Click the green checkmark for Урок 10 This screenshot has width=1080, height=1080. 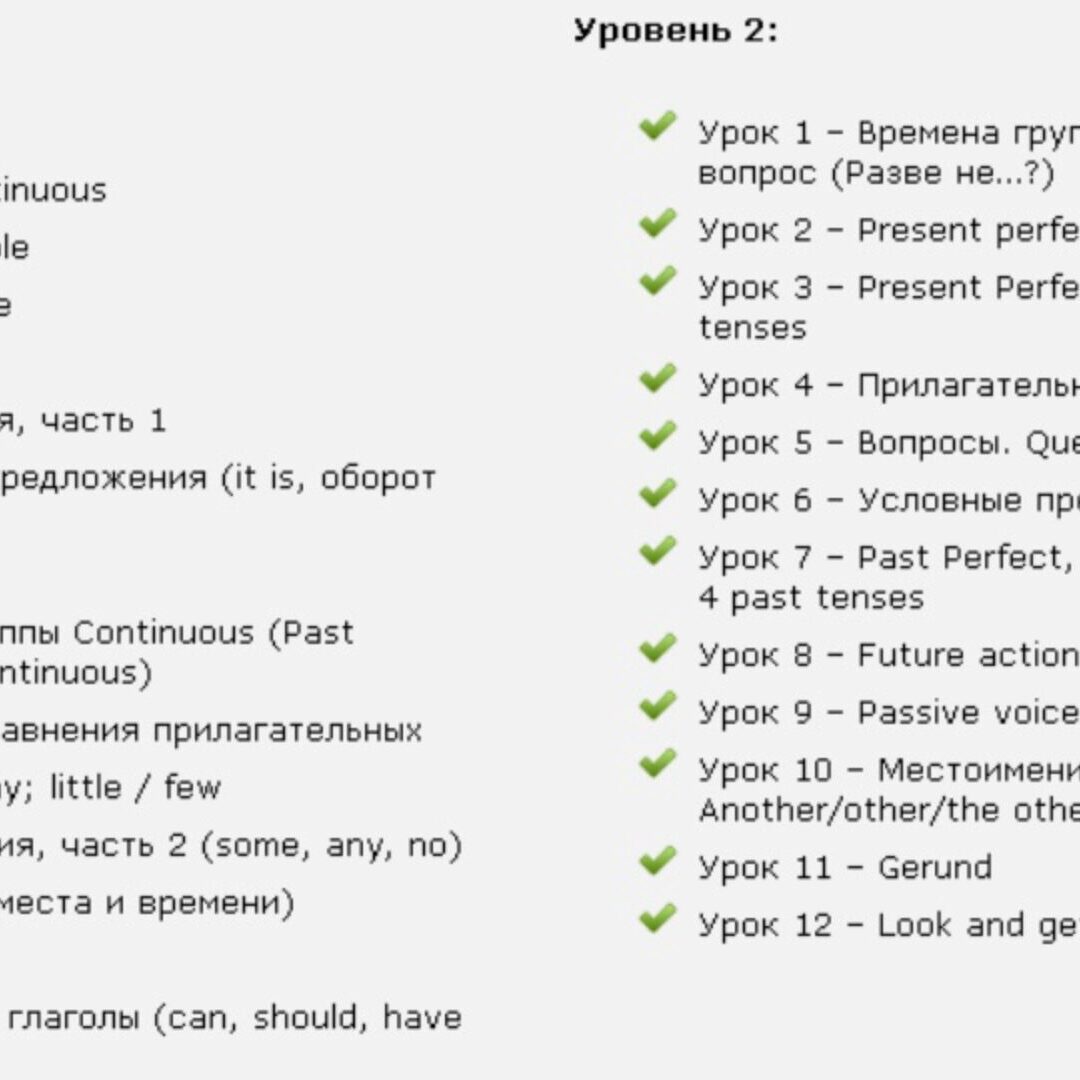657,764
